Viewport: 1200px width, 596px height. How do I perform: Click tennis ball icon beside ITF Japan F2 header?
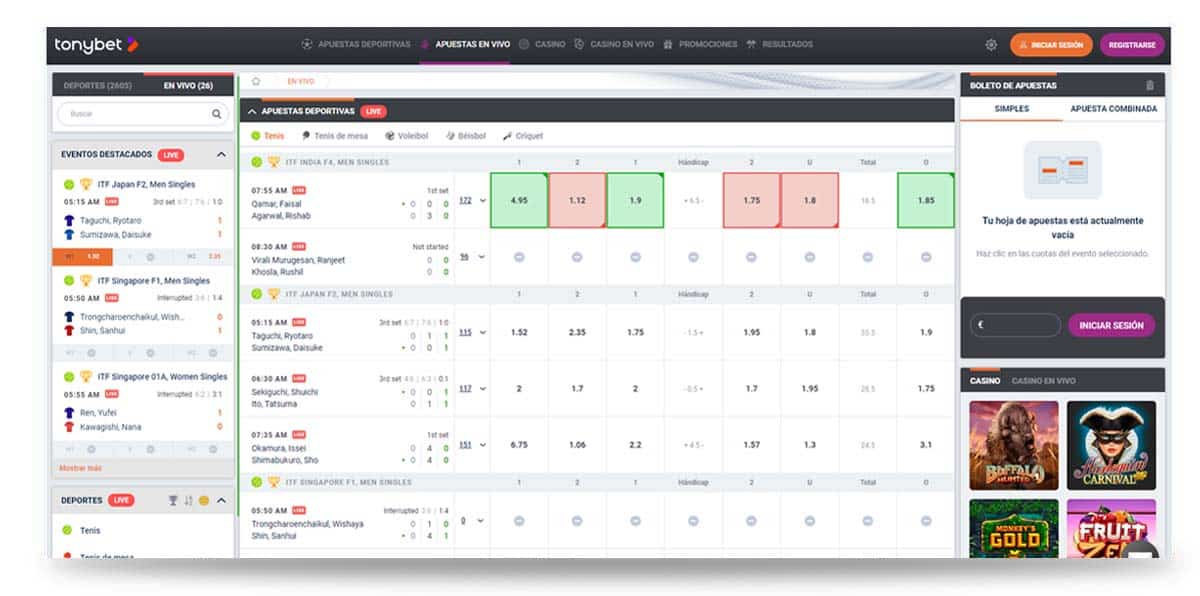[x=257, y=294]
